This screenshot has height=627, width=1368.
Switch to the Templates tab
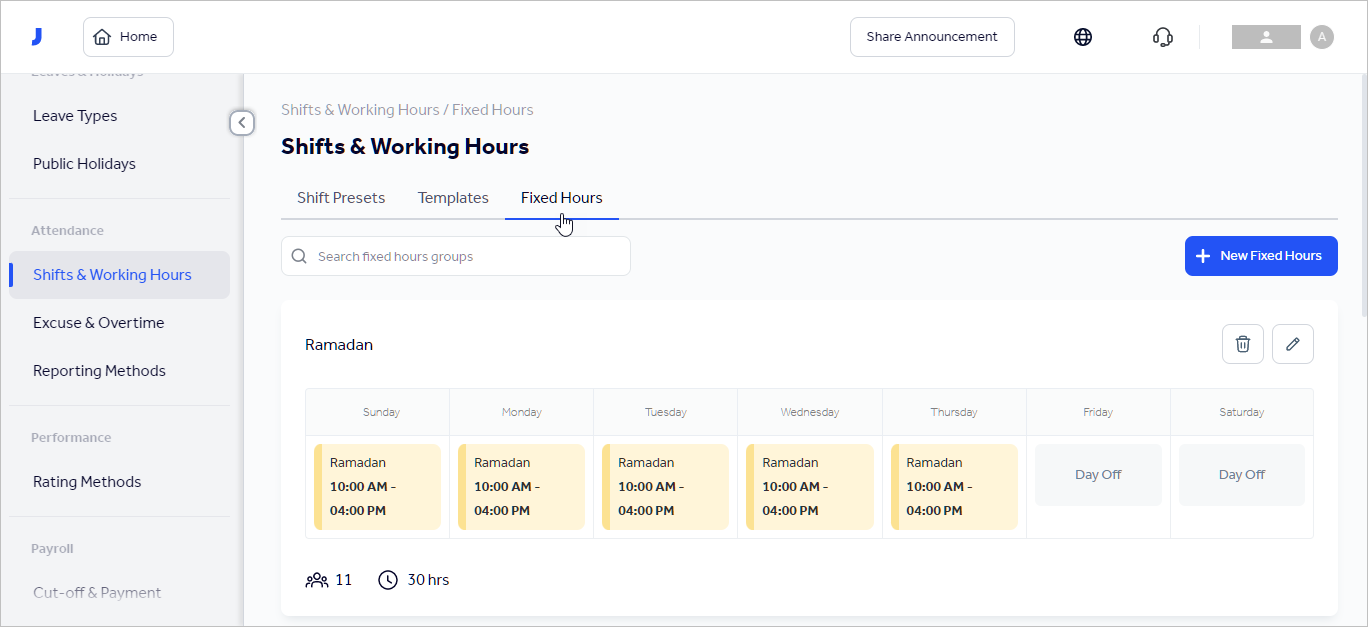tap(452, 197)
